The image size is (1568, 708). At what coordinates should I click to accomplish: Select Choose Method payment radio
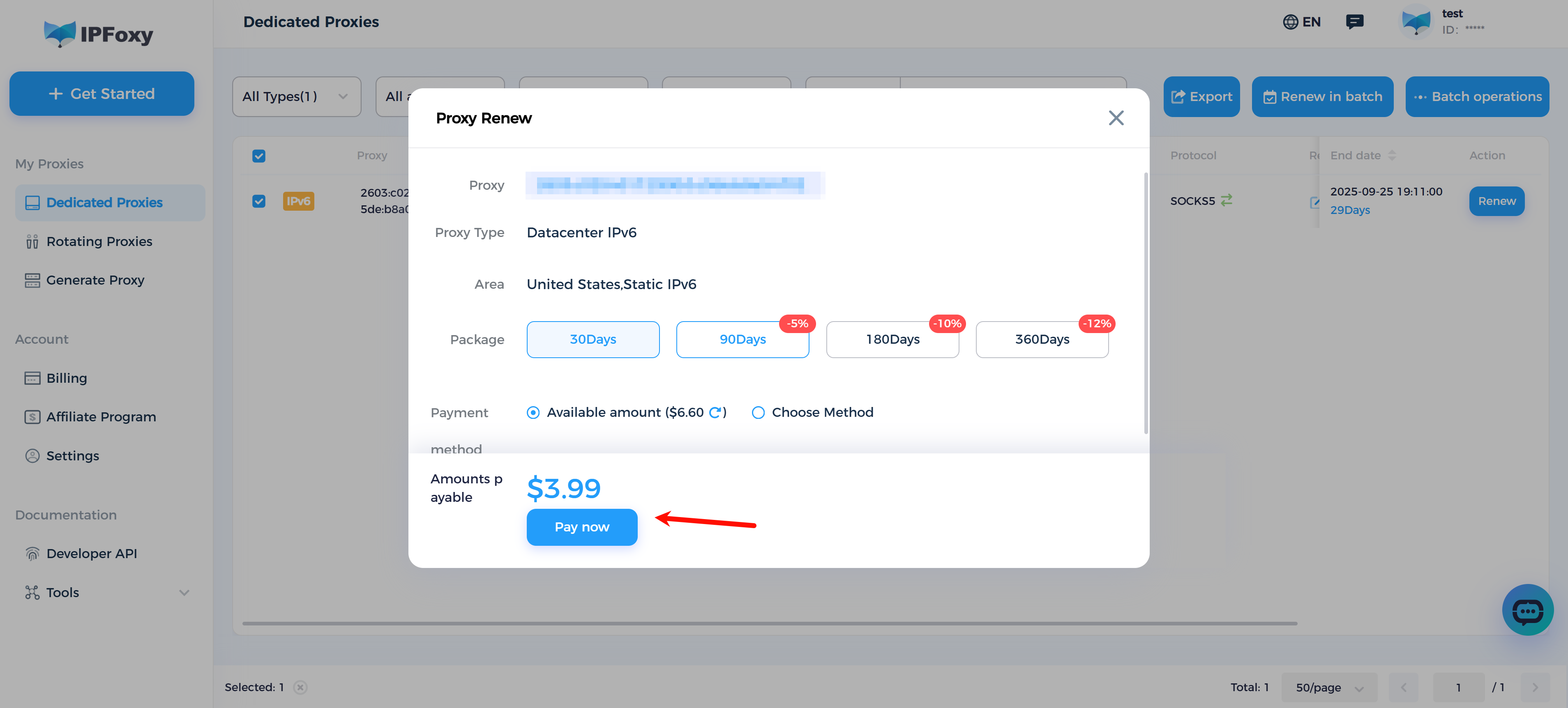tap(758, 412)
